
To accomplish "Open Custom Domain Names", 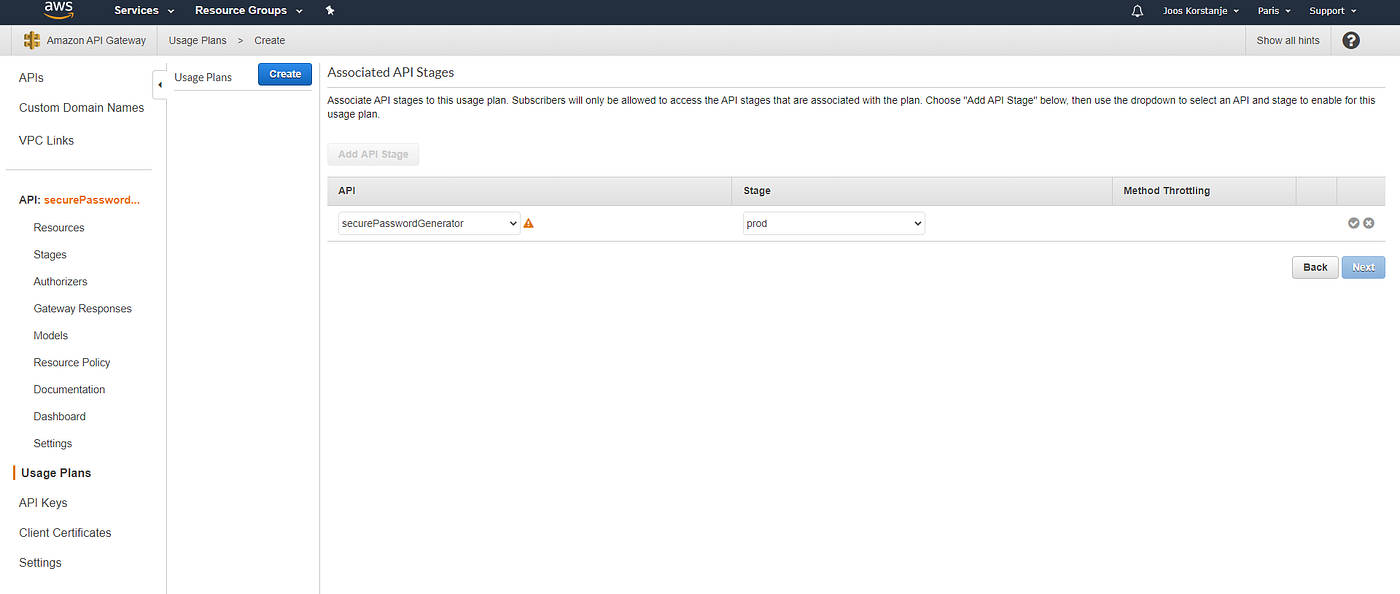I will tap(81, 108).
